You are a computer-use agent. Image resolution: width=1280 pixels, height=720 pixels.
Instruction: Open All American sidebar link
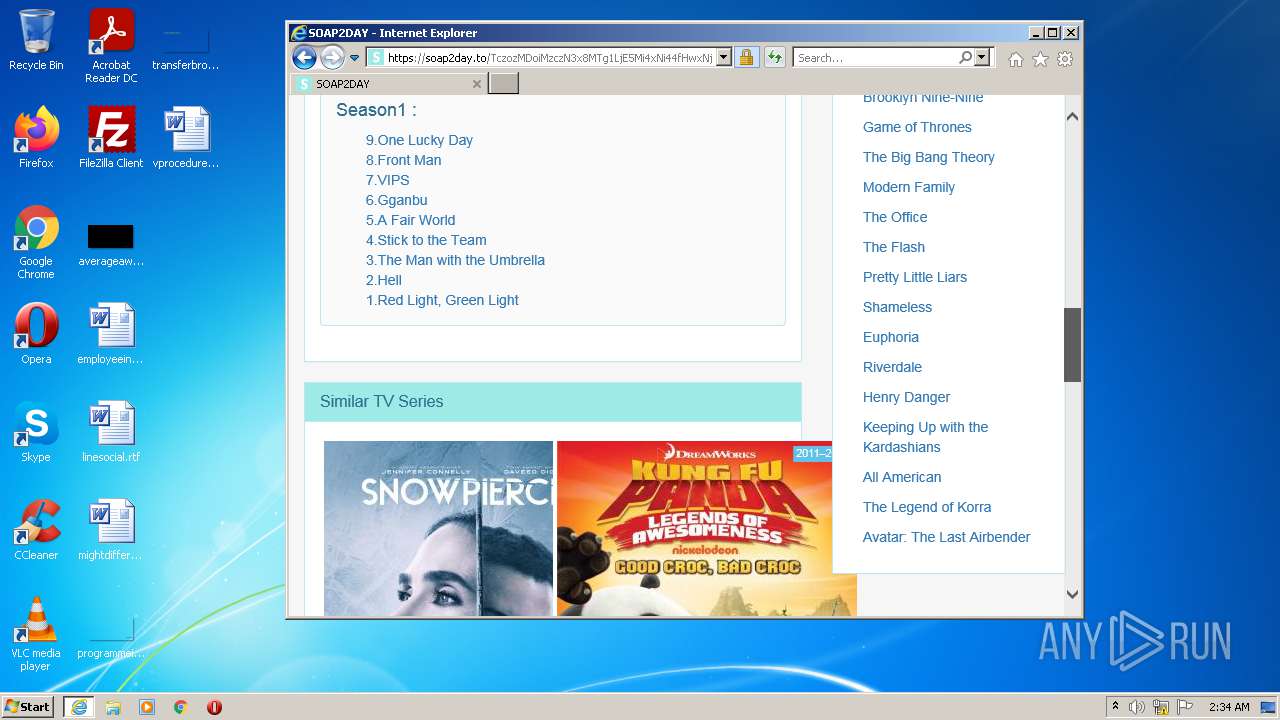pos(902,477)
